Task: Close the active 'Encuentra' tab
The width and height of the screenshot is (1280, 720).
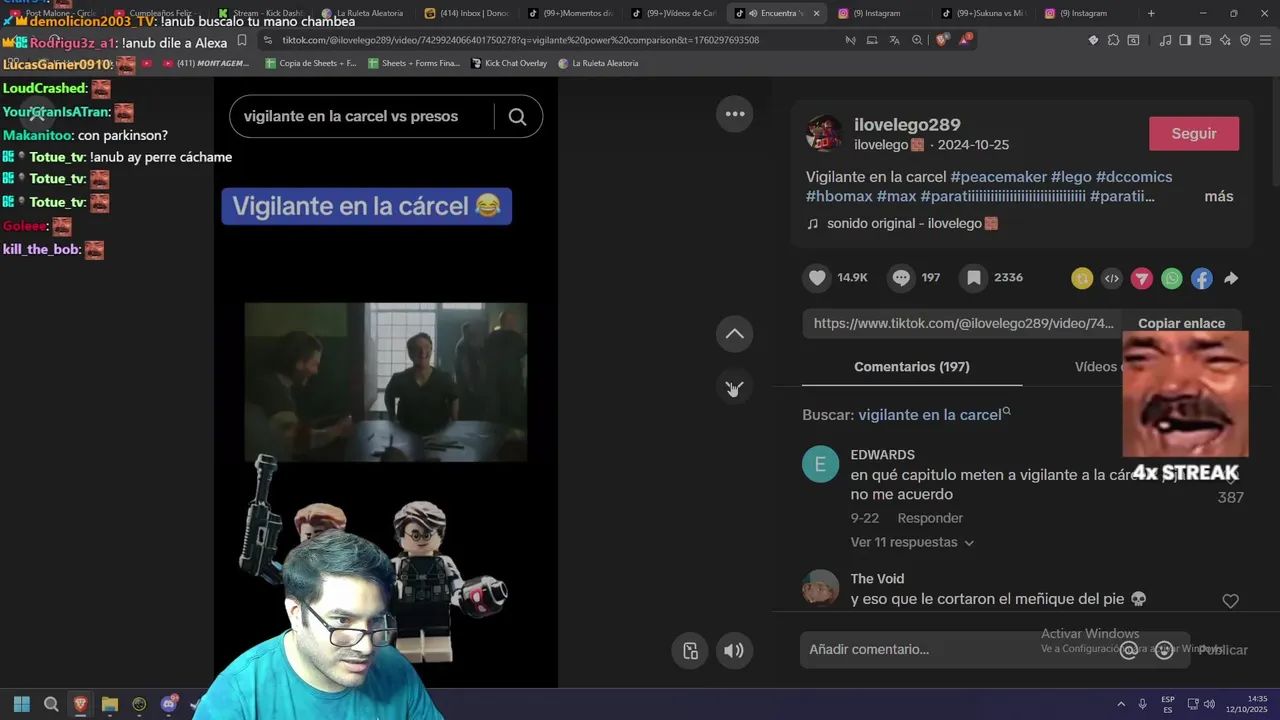Action: pos(816,13)
